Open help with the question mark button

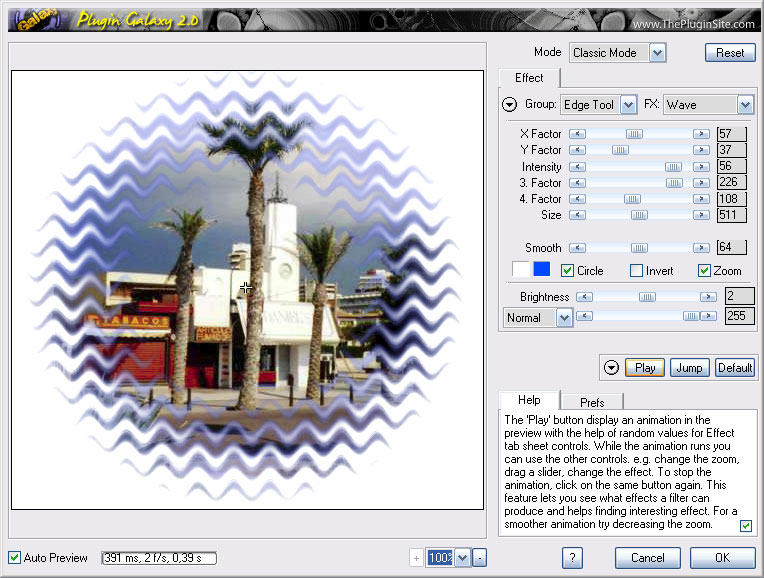(x=573, y=558)
